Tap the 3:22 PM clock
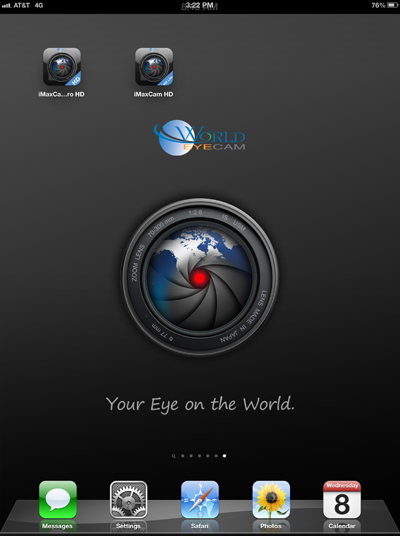Screen dimensions: 400x536 pyautogui.click(x=200, y=5)
